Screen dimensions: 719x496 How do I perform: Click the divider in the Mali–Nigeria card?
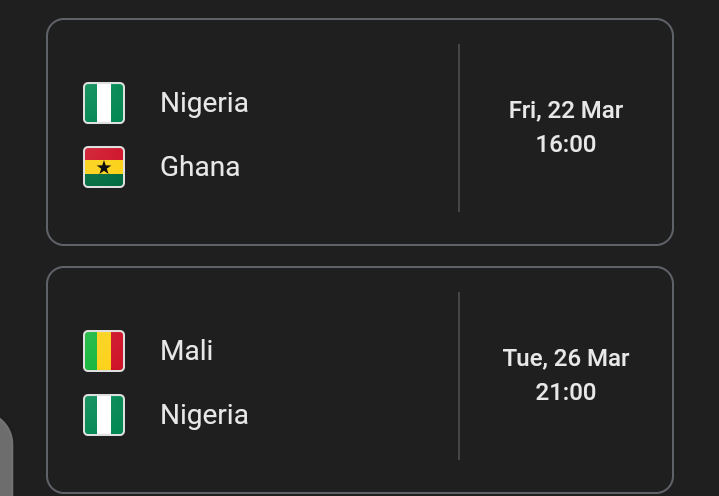pyautogui.click(x=459, y=376)
